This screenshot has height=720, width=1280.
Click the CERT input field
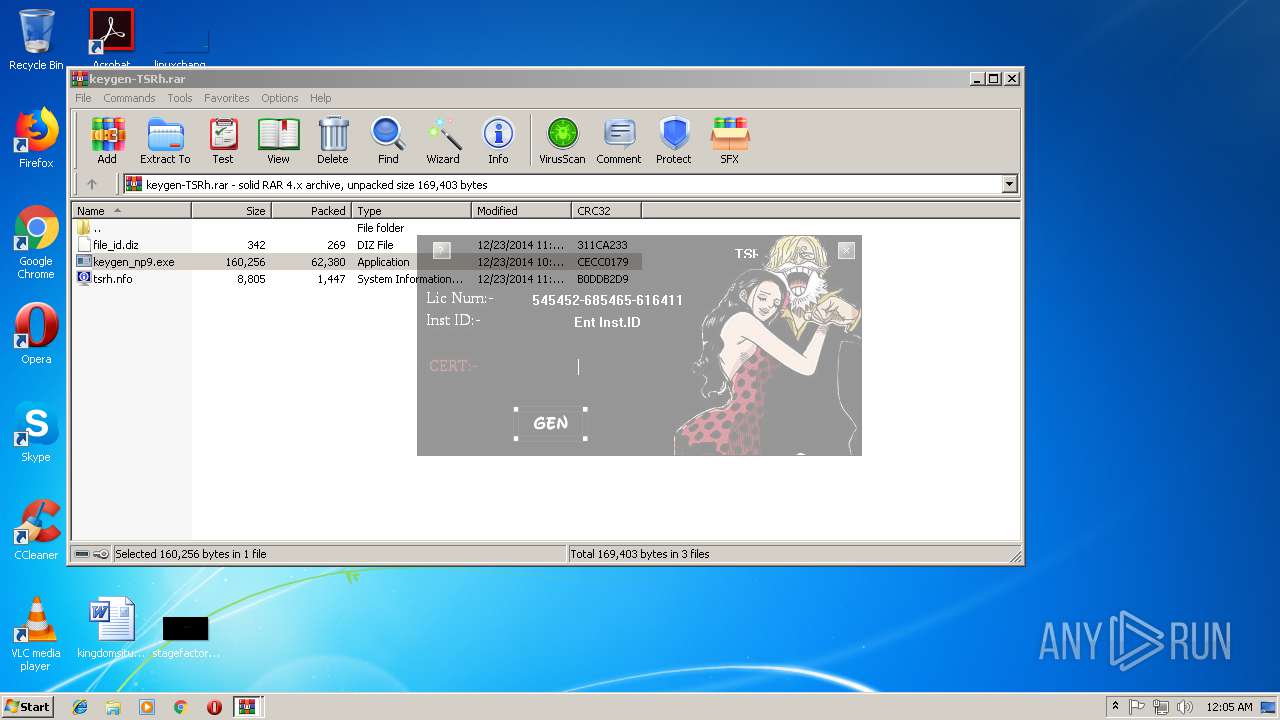578,366
